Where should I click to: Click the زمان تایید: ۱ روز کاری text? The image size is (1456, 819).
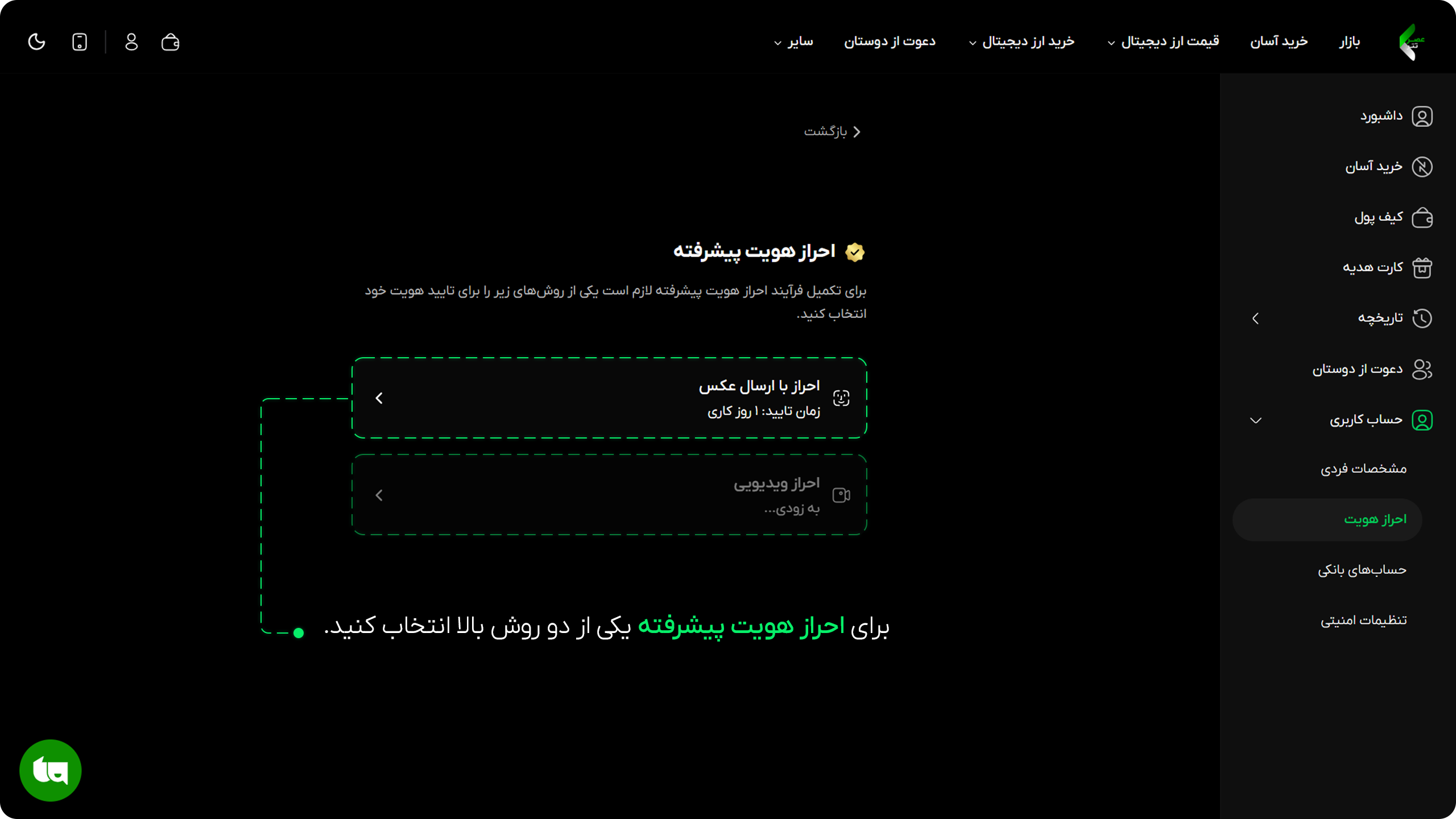click(x=763, y=411)
